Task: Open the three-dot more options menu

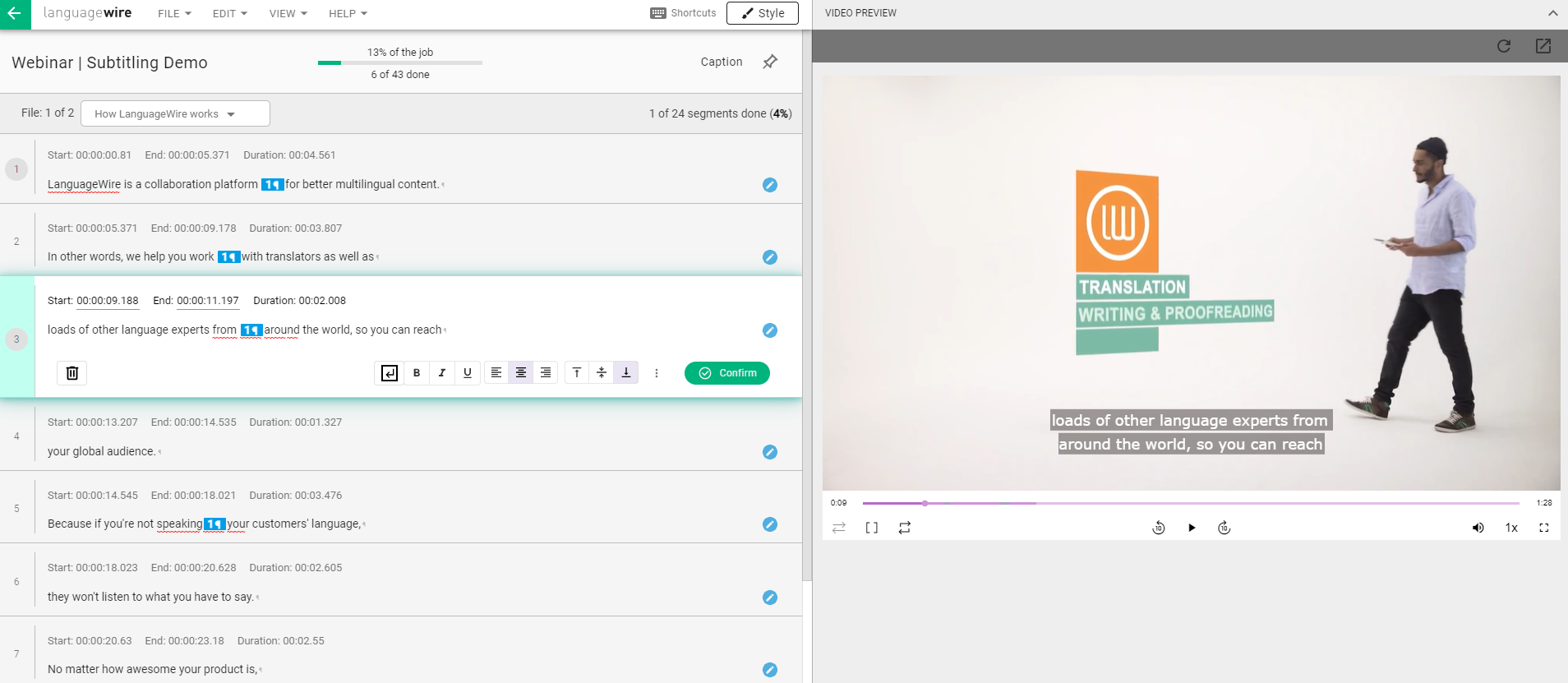Action: pyautogui.click(x=657, y=373)
